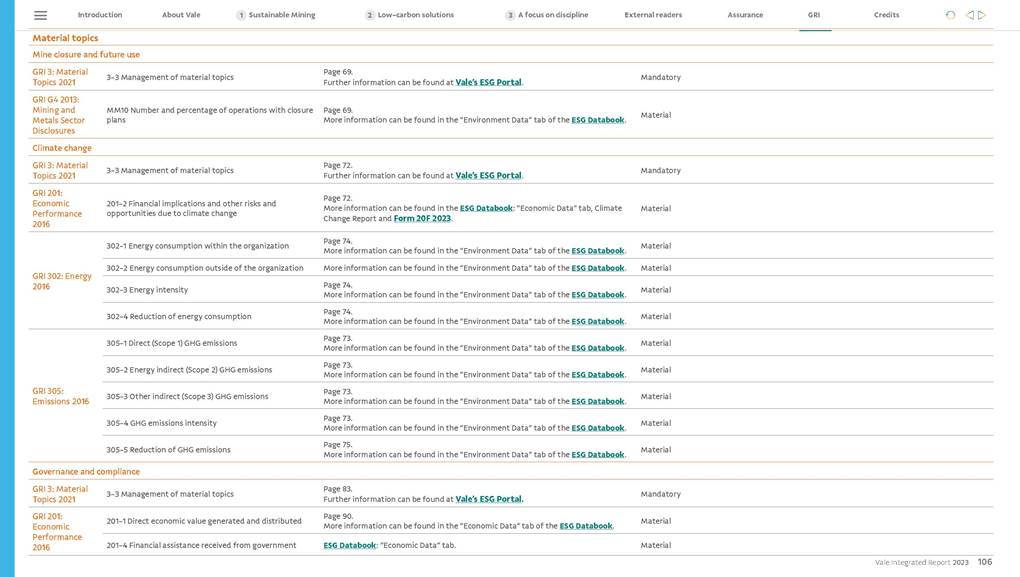Switch to the About Vale tab
This screenshot has height=577, width=1020.
click(x=181, y=15)
